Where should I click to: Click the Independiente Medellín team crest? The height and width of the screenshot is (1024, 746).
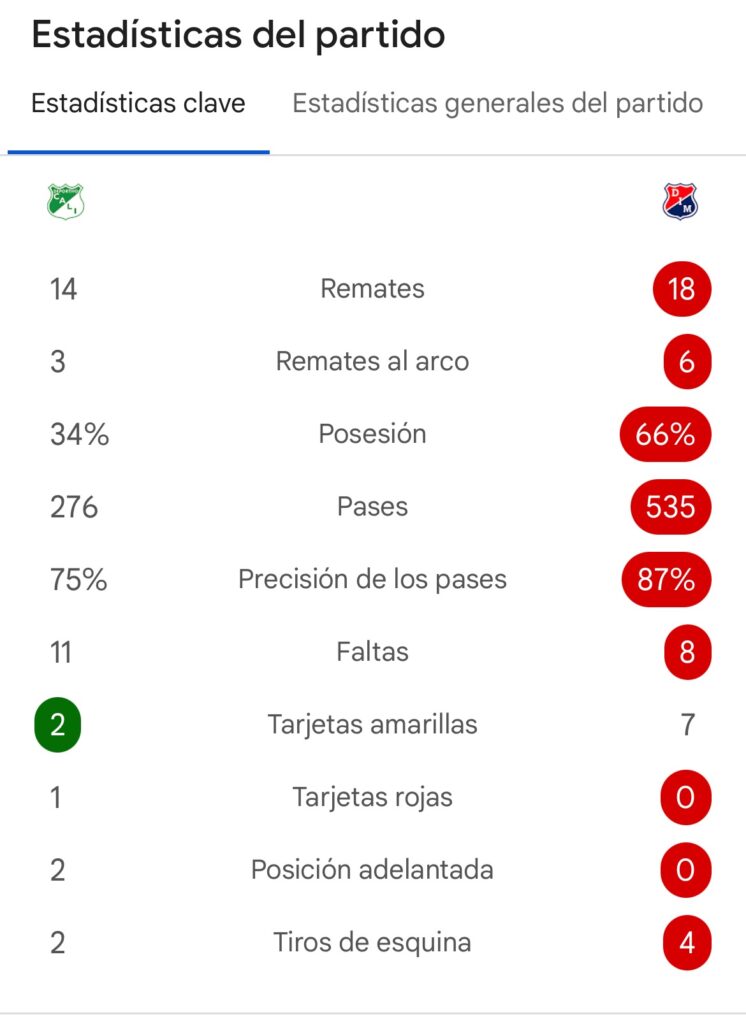point(682,202)
